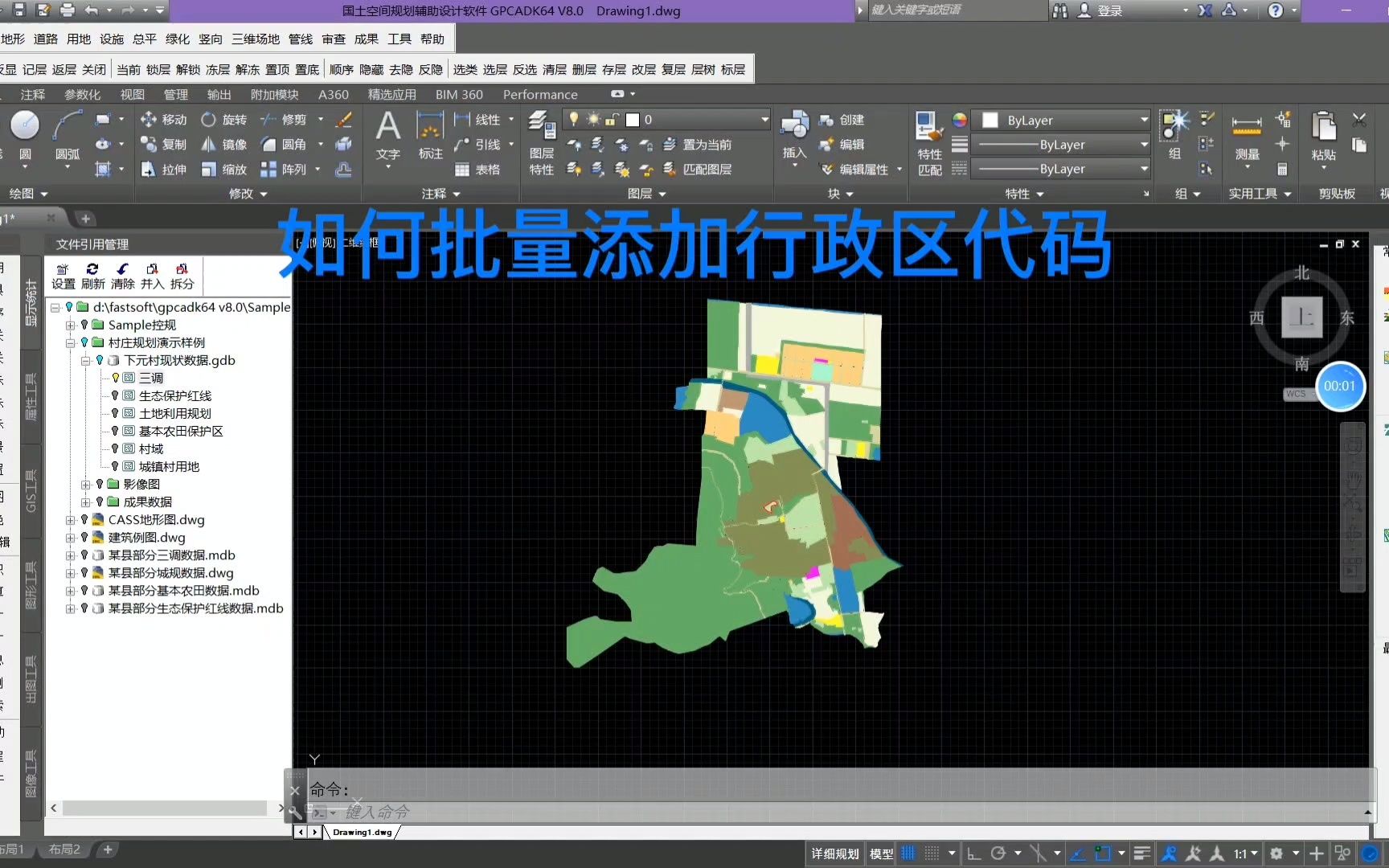Open the ByLayer color dropdown
This screenshot has height=868, width=1389.
1062,120
